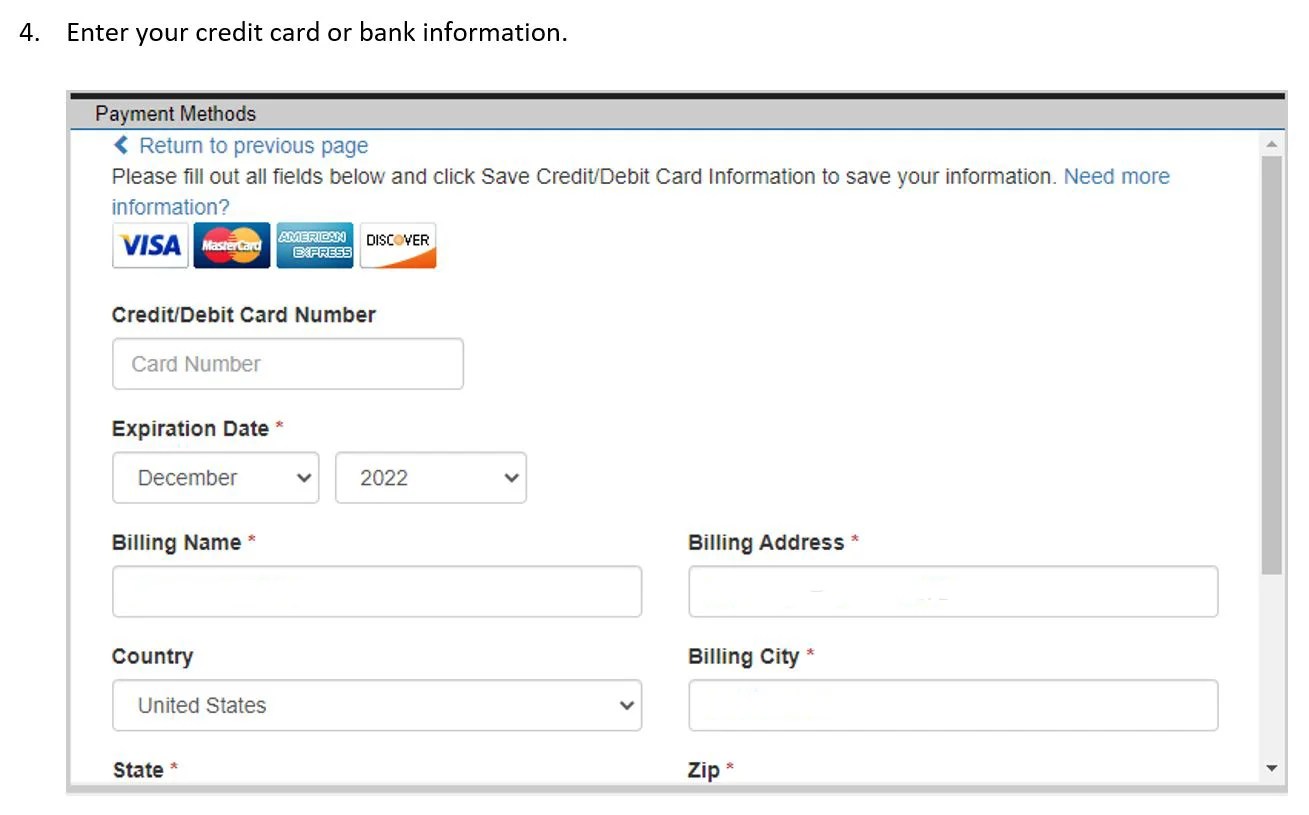Click the MasterCard logo
The height and width of the screenshot is (815, 1309).
pyautogui.click(x=231, y=245)
